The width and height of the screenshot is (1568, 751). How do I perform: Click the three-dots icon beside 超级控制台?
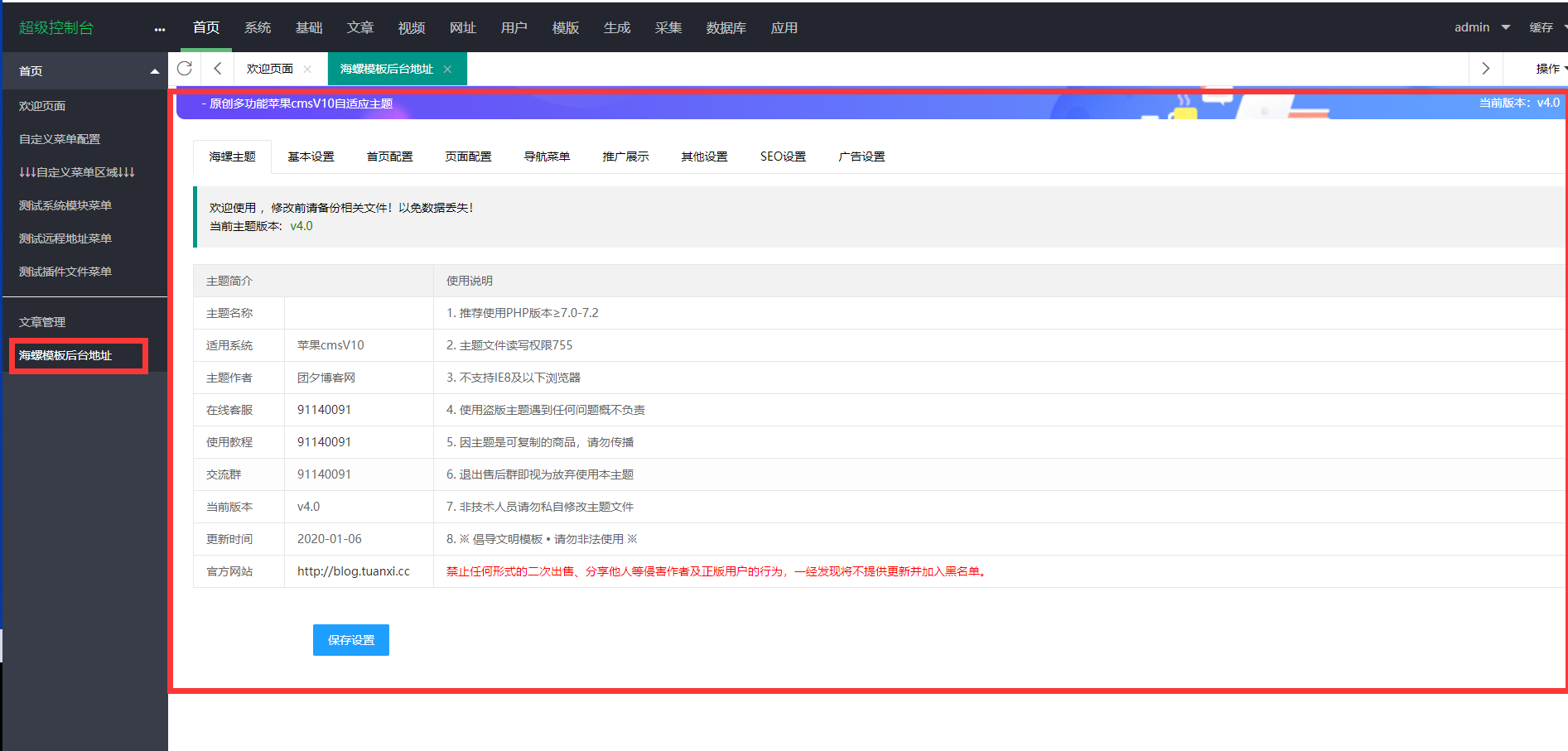(x=160, y=29)
